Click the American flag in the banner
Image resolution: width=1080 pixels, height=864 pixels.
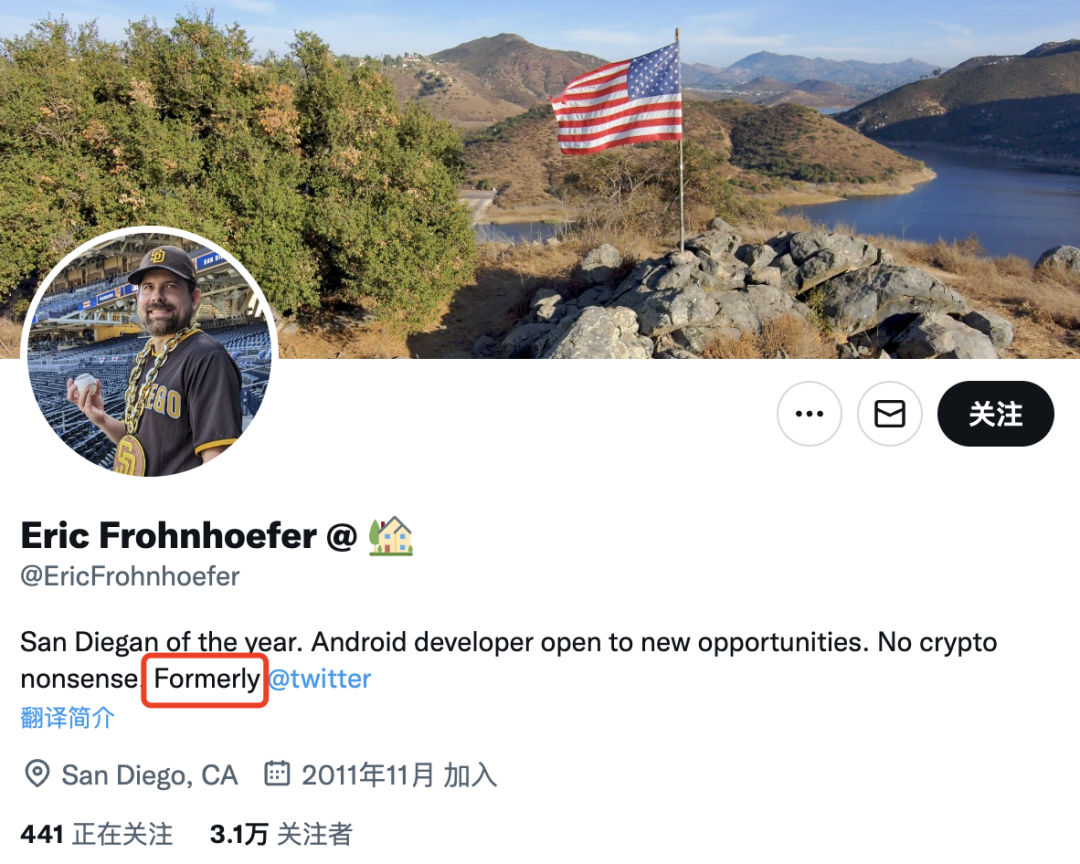[x=617, y=98]
